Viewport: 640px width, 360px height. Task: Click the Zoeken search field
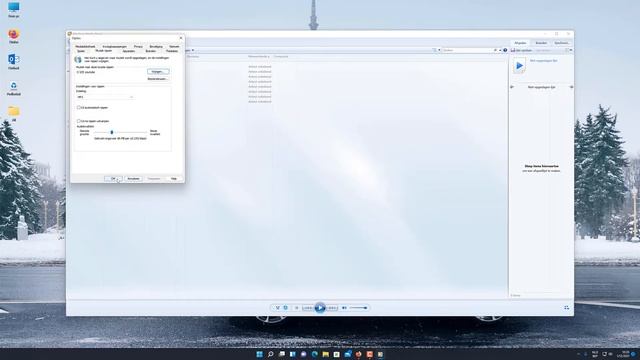coord(469,50)
